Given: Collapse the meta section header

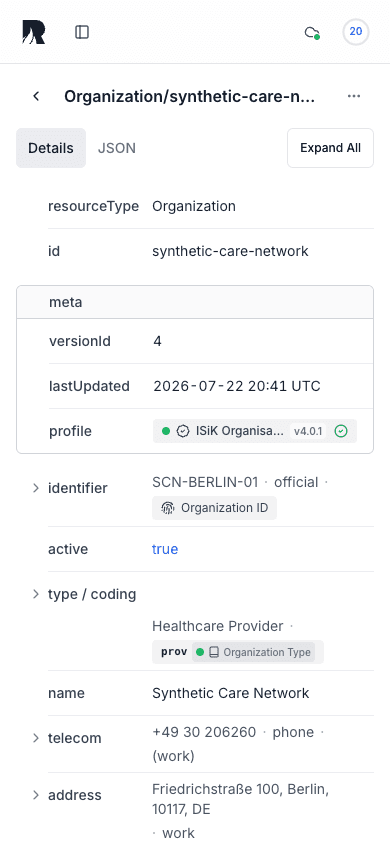Looking at the screenshot, I should click(195, 303).
